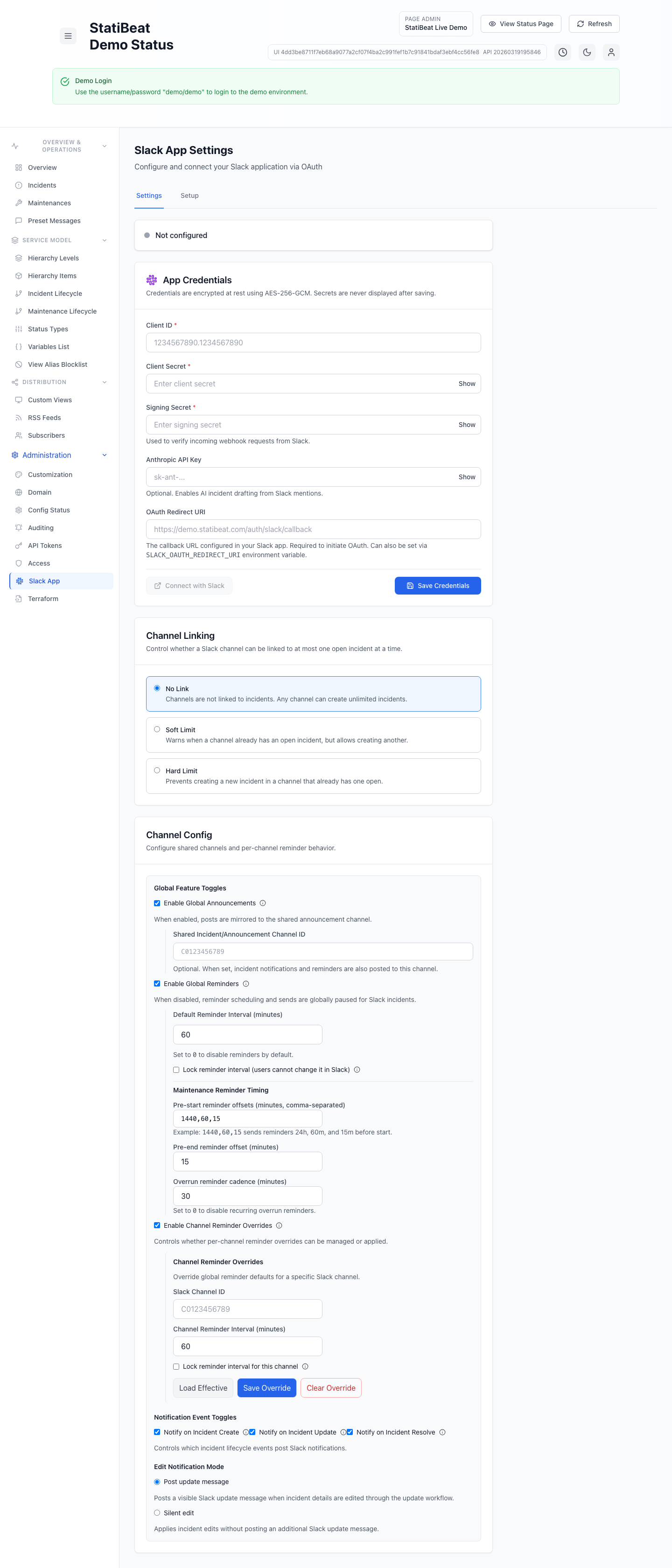
Task: Click the Save Override button
Action: click(266, 1388)
